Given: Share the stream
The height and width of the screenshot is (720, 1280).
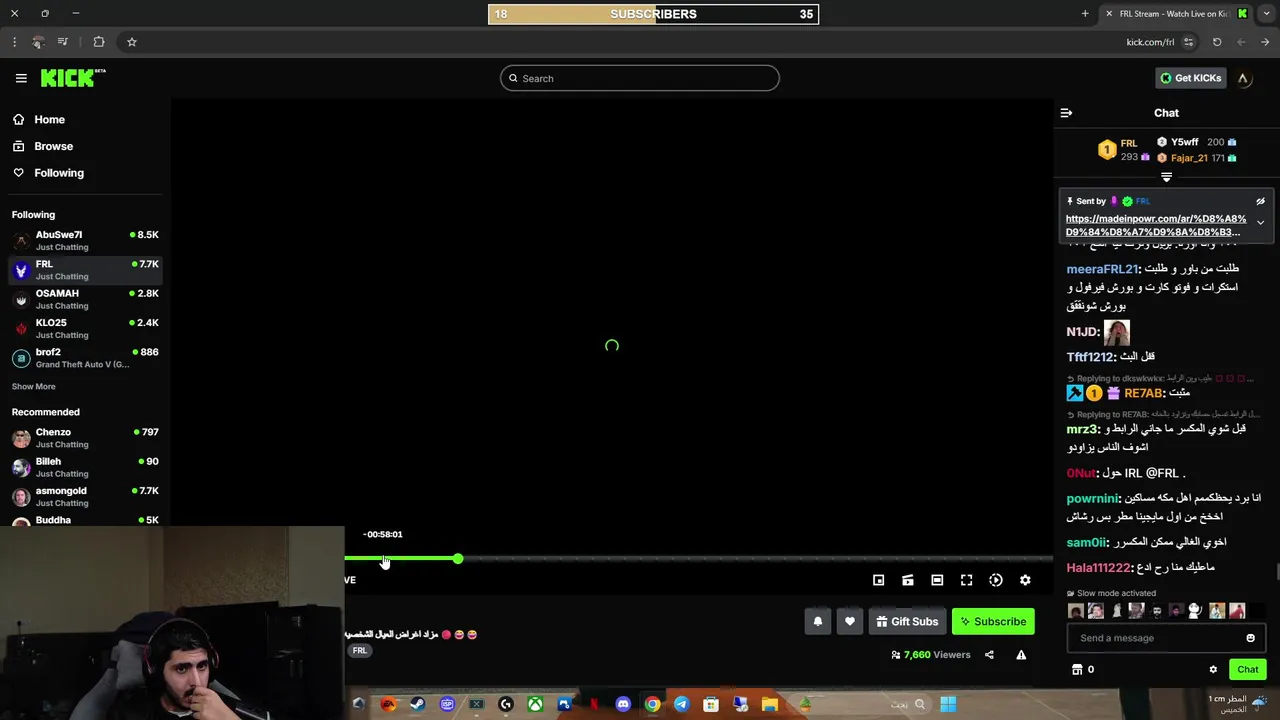Looking at the screenshot, I should tap(989, 655).
